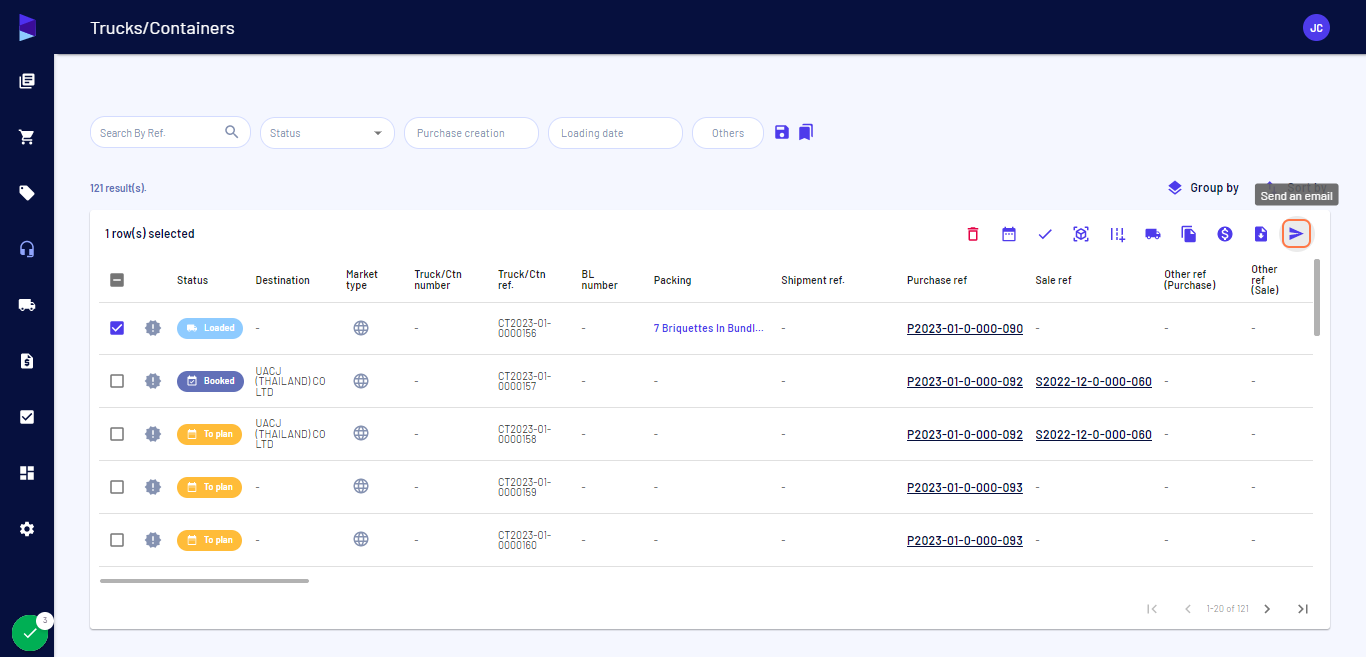Open the 7 Briquettes In Bundl... packing link

709,328
